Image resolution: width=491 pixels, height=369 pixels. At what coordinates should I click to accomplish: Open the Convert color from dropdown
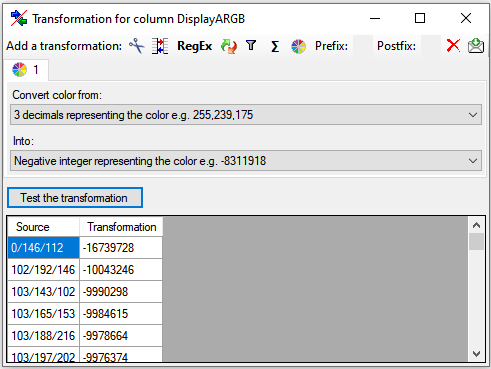(x=246, y=115)
